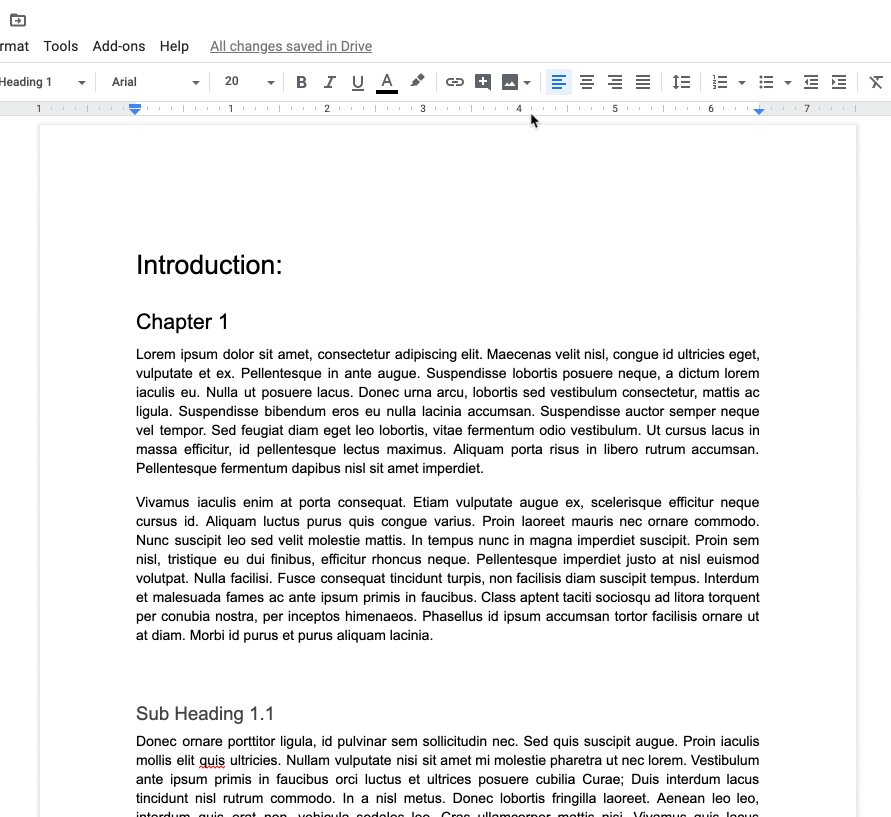Open the Add-ons menu
Viewport: 891px width, 817px height.
[118, 46]
